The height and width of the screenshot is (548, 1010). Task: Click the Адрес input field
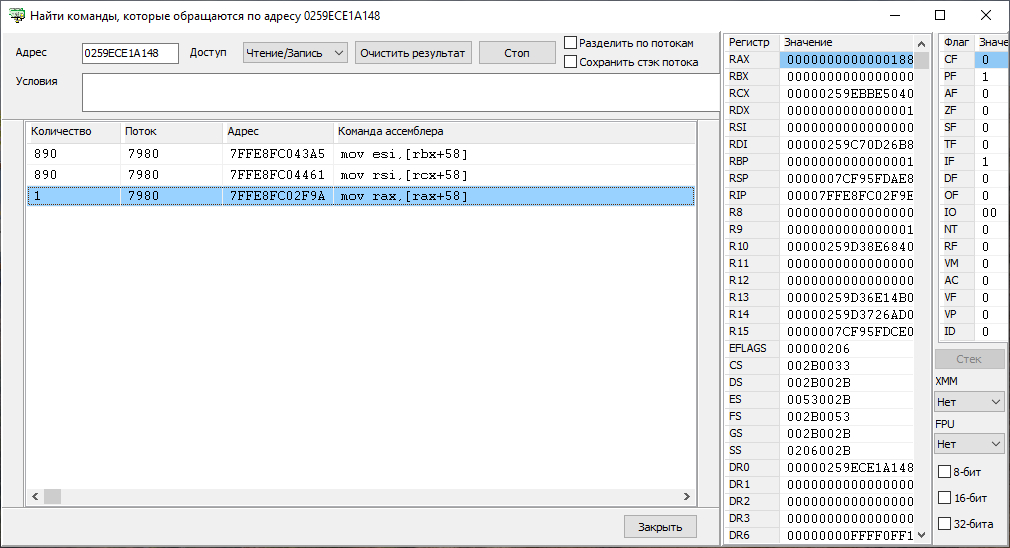(130, 53)
